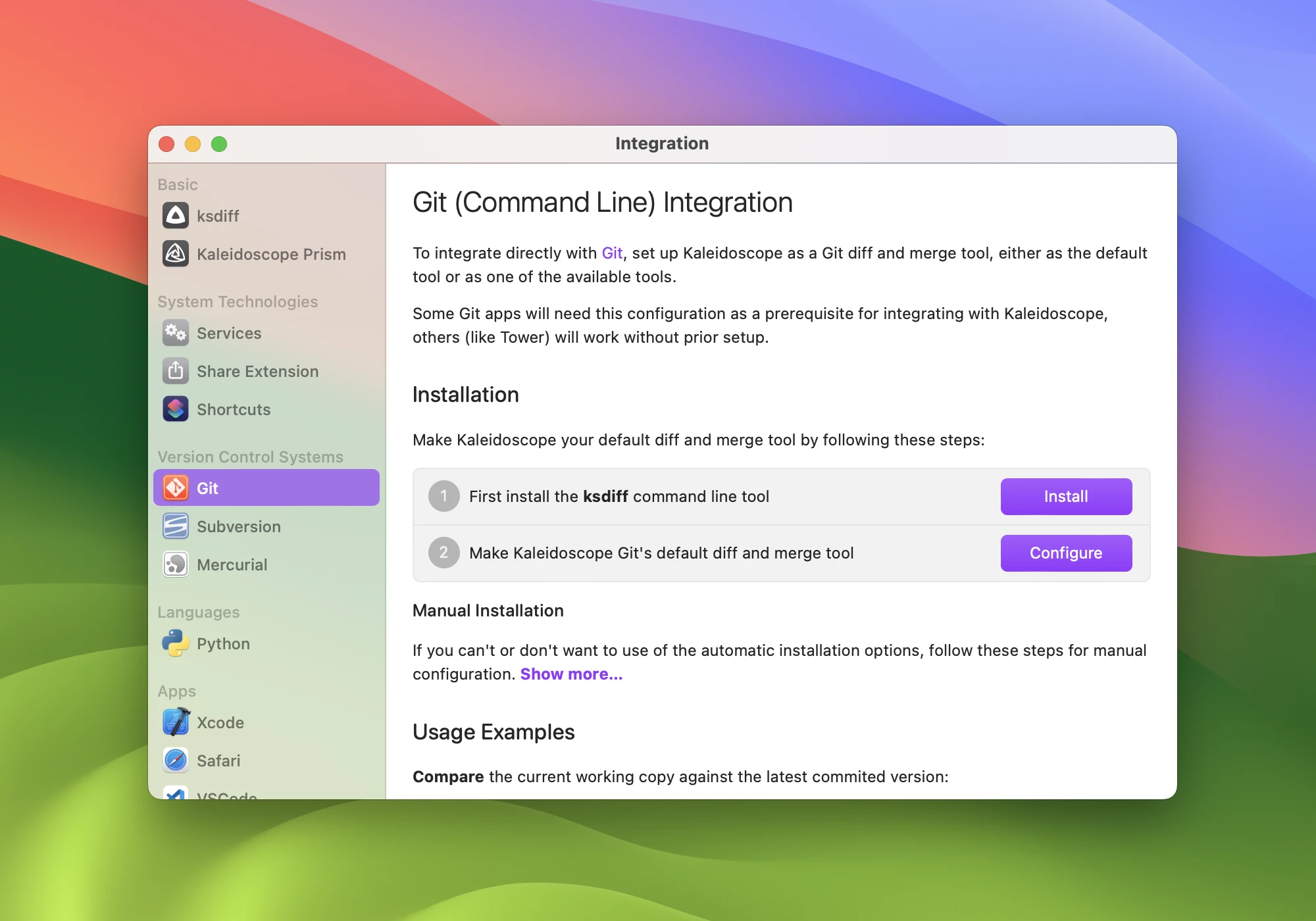Open the Safari compass icon
Screen dimensions: 1316x921
[176, 760]
